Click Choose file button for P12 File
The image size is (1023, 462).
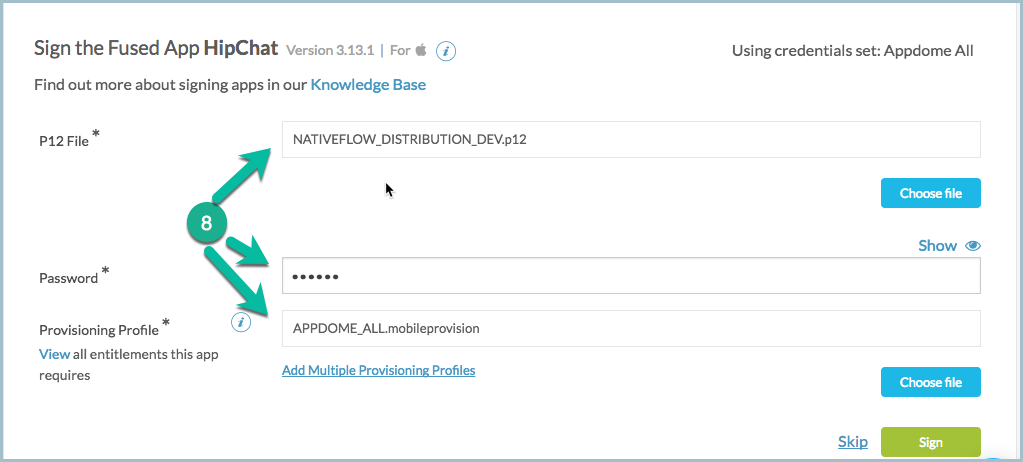[930, 193]
